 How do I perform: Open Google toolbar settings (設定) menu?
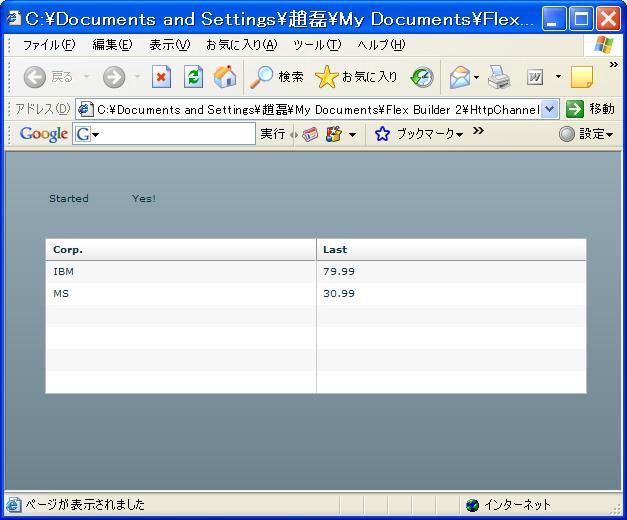coord(586,134)
